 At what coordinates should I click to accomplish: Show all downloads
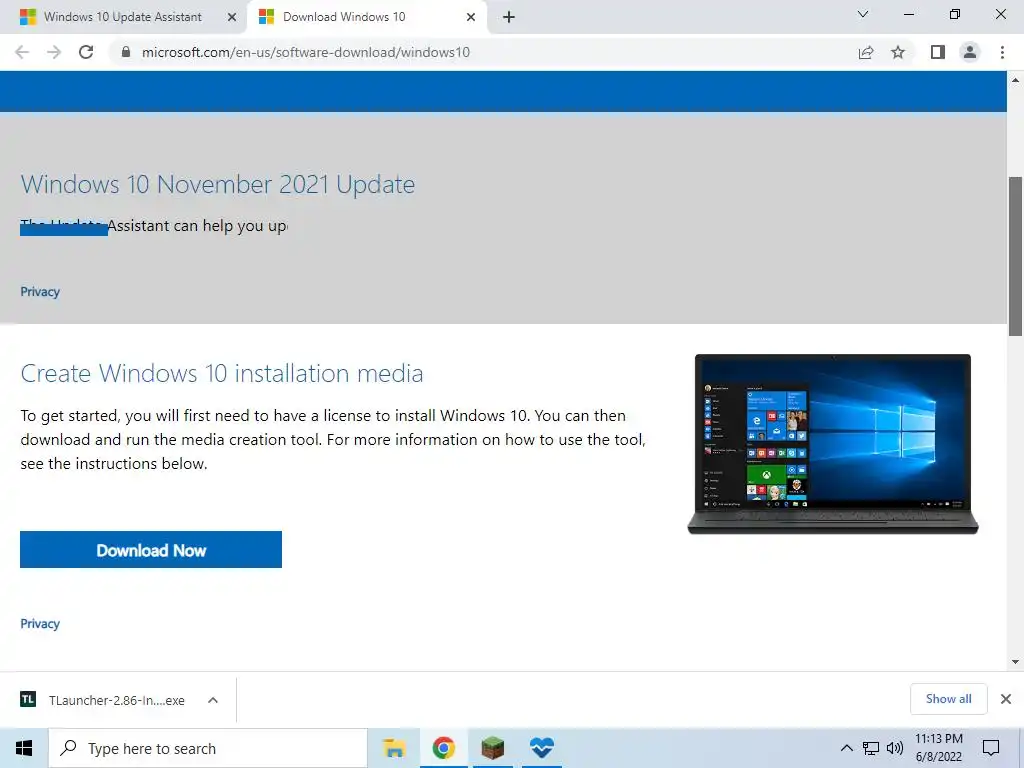[x=948, y=699]
